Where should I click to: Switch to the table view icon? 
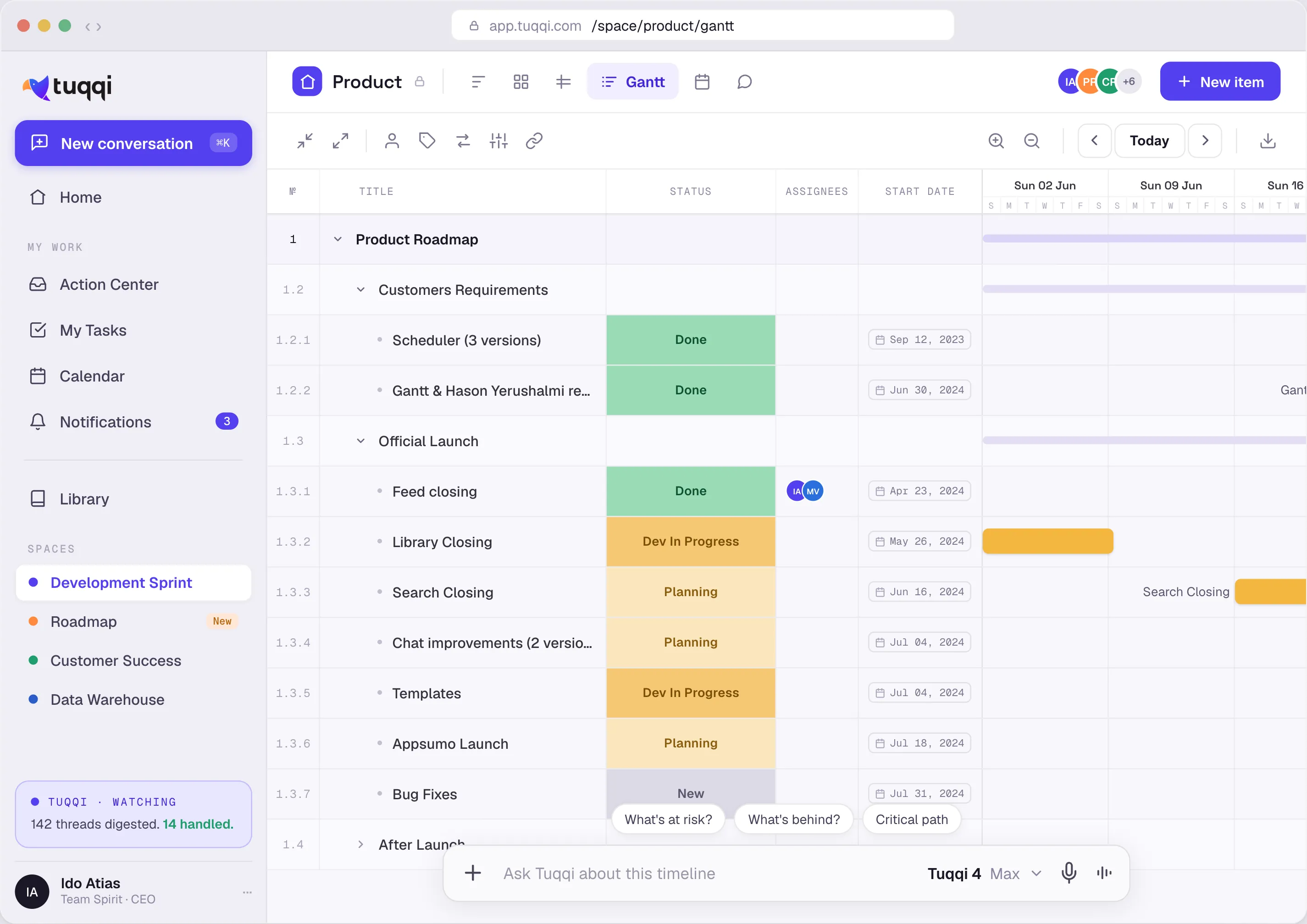tap(563, 82)
